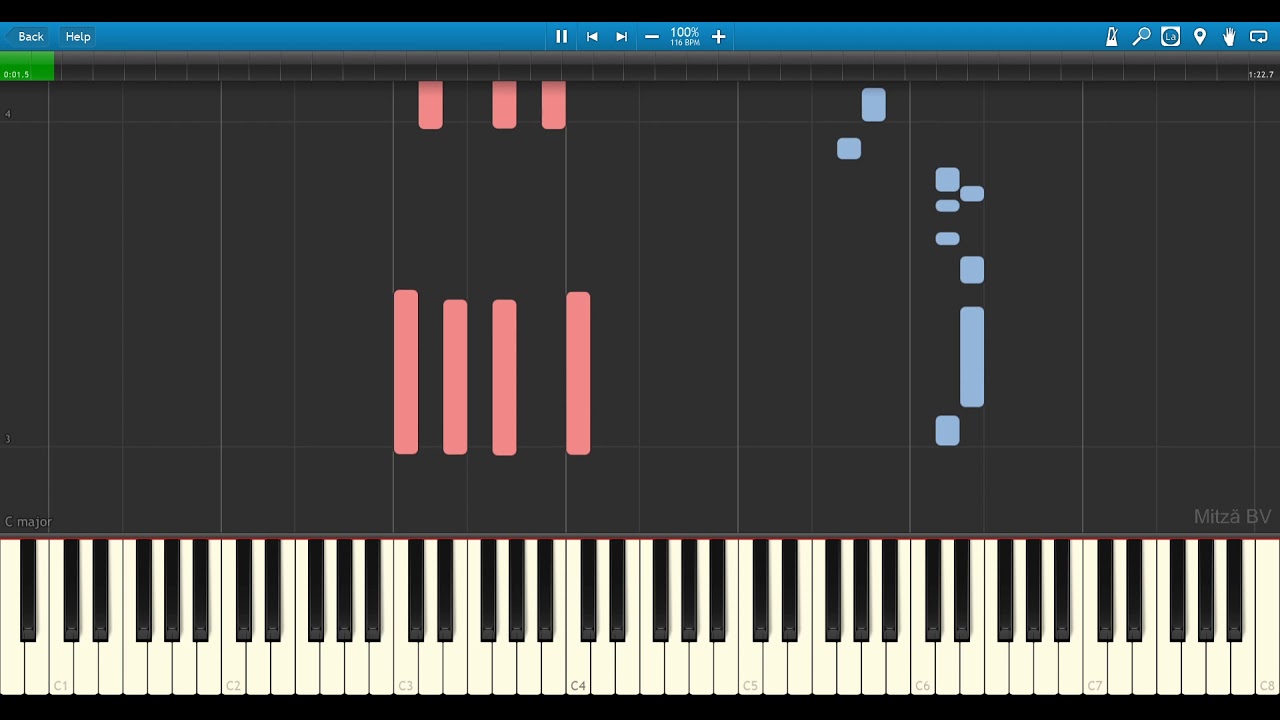The height and width of the screenshot is (720, 1280).
Task: Skip forward to the next section
Action: (621, 36)
